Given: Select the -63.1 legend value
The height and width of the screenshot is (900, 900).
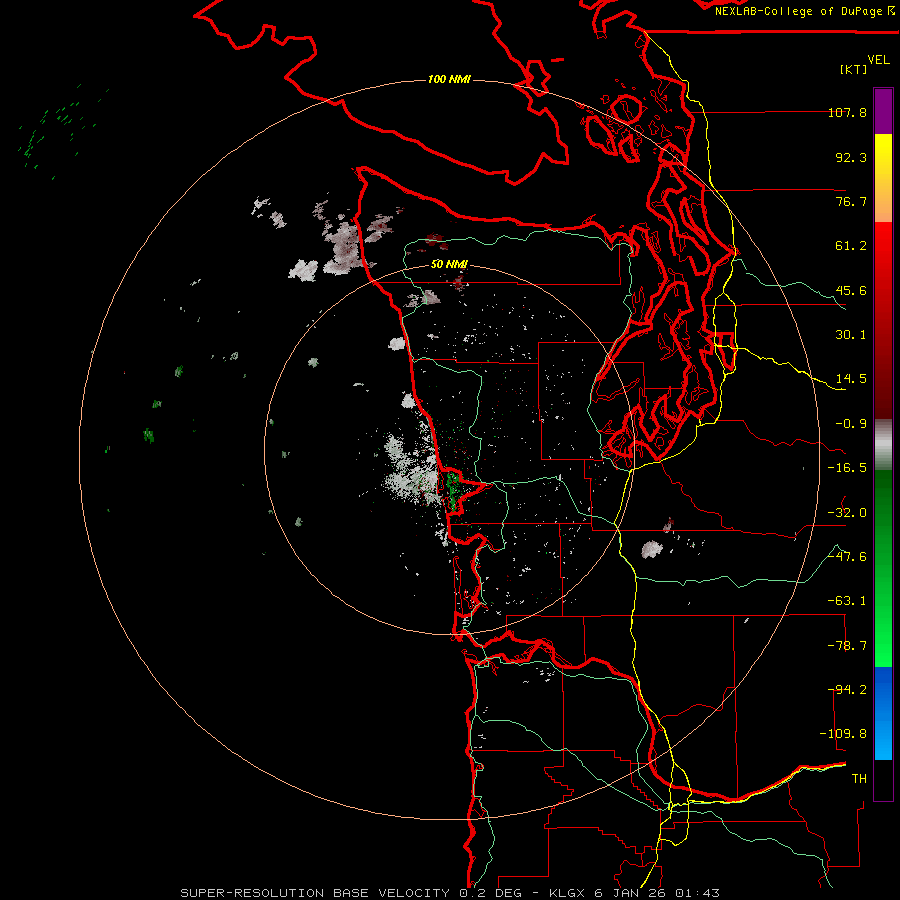Looking at the screenshot, I should click(x=847, y=601).
